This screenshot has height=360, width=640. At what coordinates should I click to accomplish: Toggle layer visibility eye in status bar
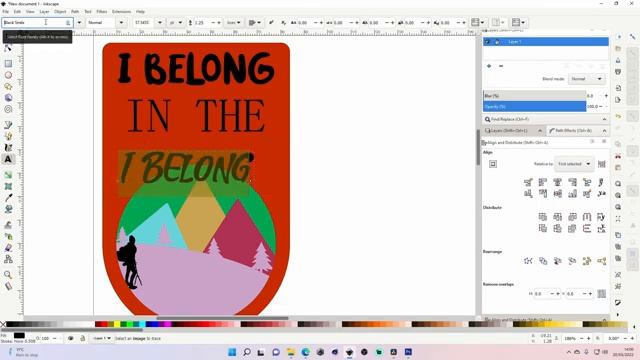point(71,338)
